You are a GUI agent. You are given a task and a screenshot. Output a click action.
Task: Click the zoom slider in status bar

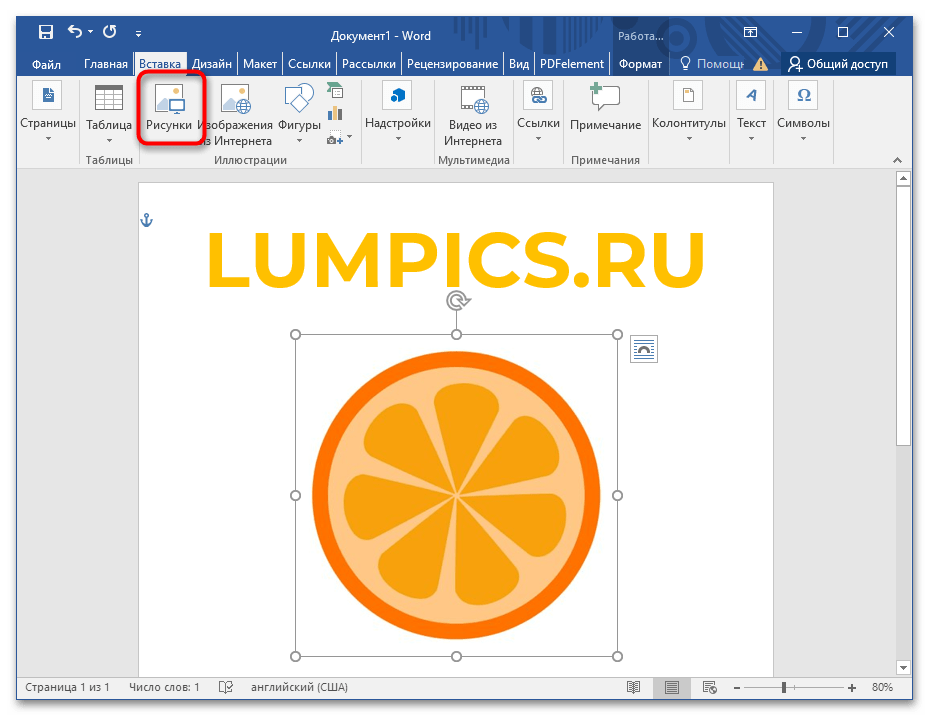pyautogui.click(x=785, y=688)
